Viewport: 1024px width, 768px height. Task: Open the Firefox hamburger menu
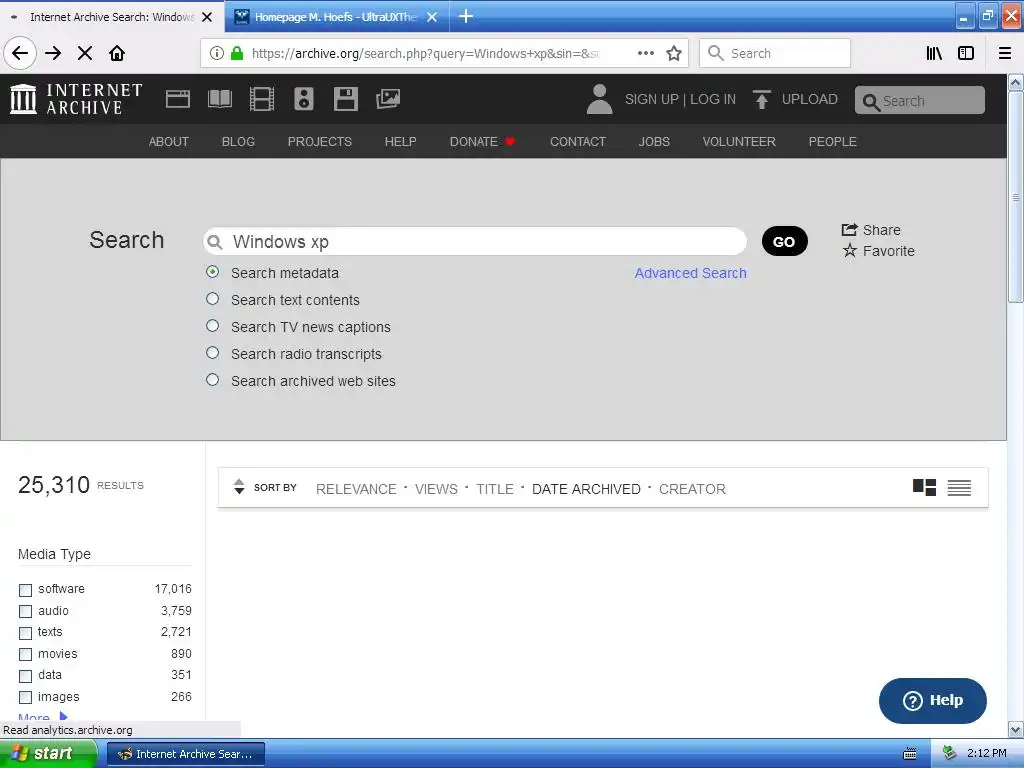(x=1005, y=53)
